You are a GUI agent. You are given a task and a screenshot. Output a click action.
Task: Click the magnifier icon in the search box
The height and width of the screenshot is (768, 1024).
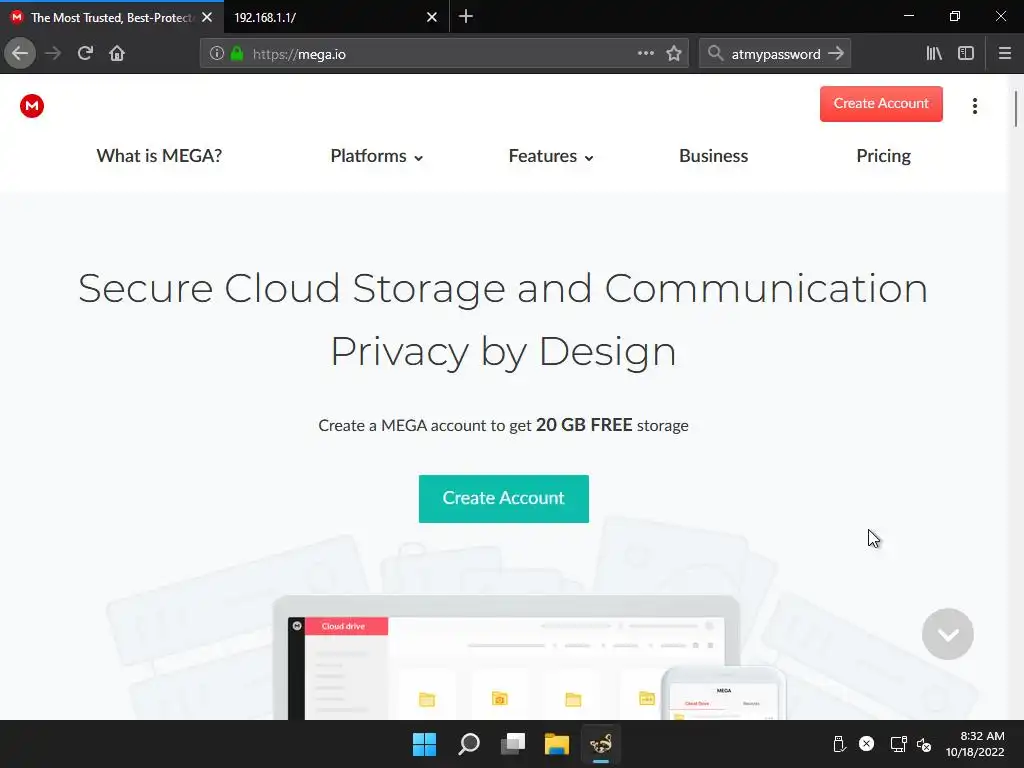tap(716, 54)
